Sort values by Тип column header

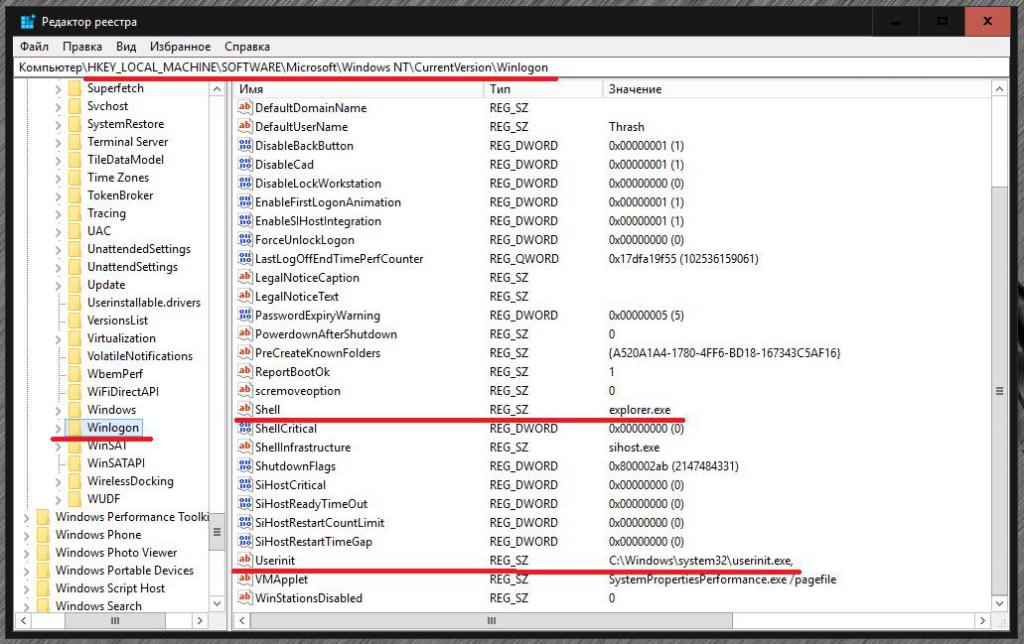pos(543,89)
